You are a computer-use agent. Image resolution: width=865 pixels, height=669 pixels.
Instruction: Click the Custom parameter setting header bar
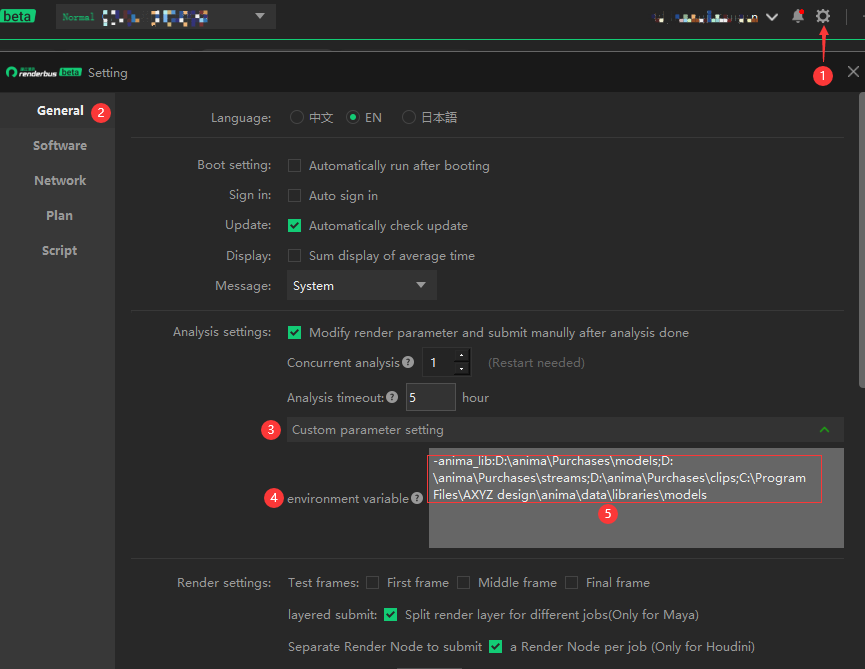pos(560,429)
